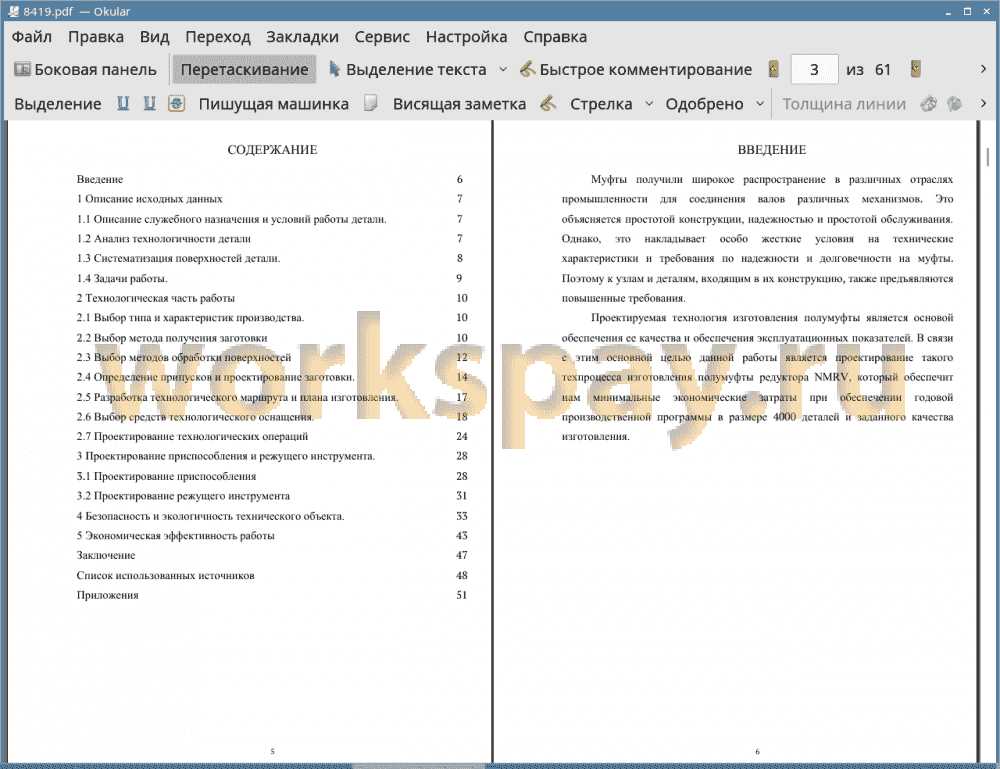Click '3.2 Проектирование режущего инструмента' entry
1000x769 pixels.
click(x=183, y=496)
